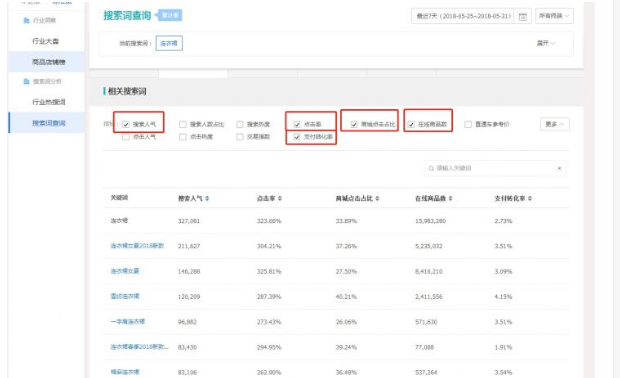The width and height of the screenshot is (620, 378).
Task: Sort table by 在线商品数 column arrows
Action: tap(450, 198)
